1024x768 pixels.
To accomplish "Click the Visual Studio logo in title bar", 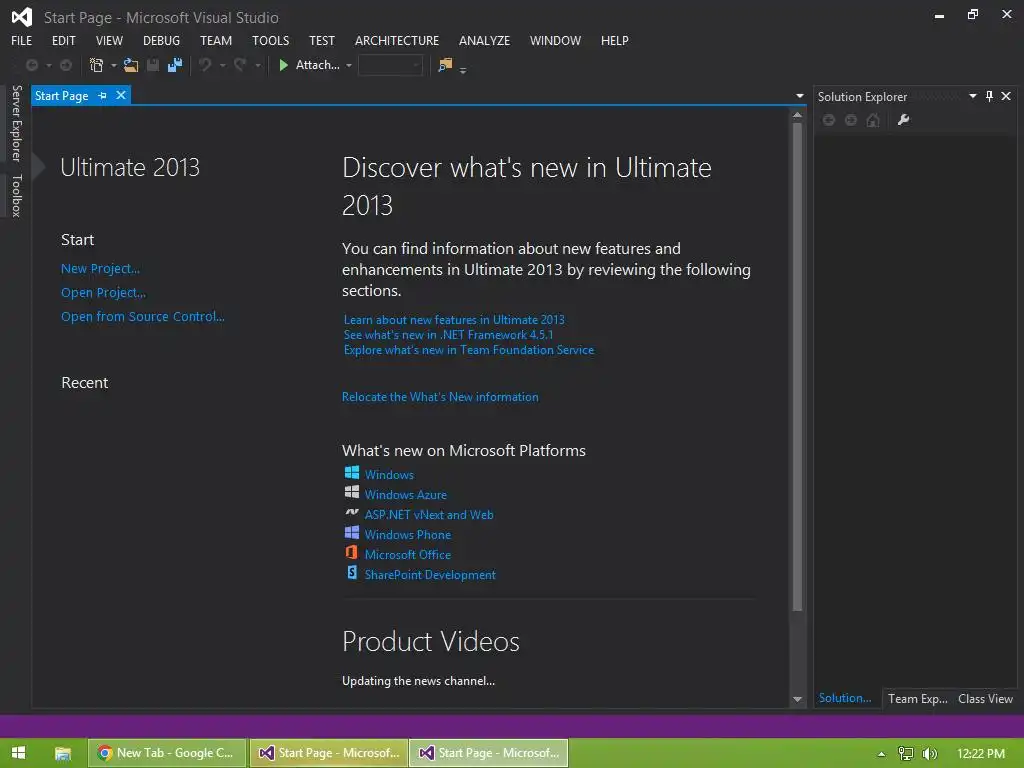I will pos(22,17).
